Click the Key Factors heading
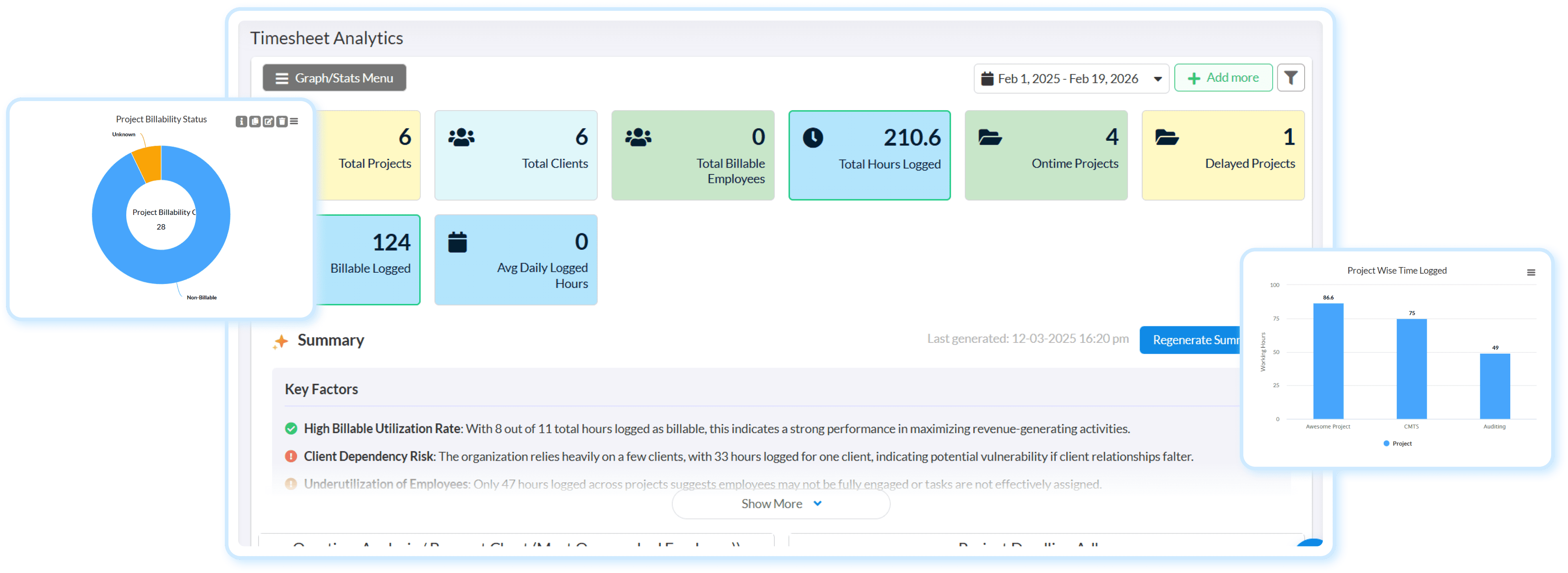The height and width of the screenshot is (573, 1568). tap(321, 389)
